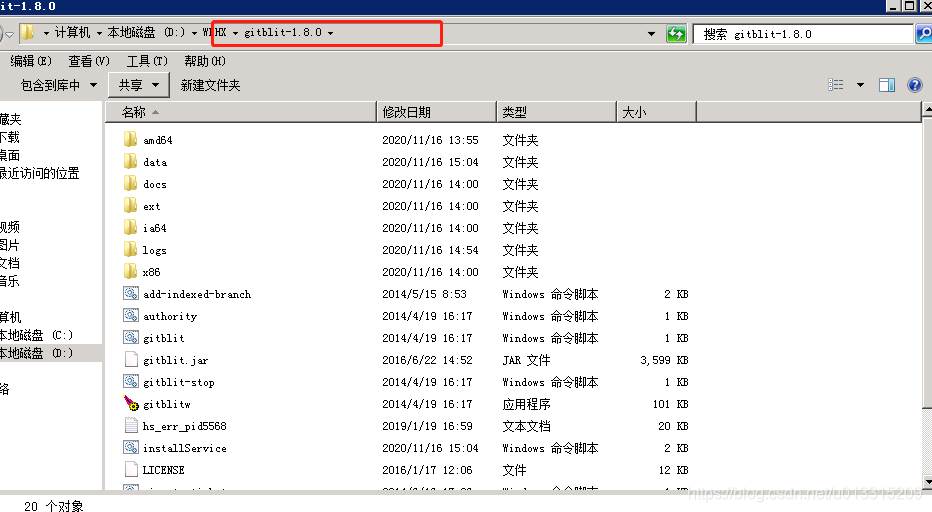This screenshot has height=512, width=932.
Task: Click gitblit-1.8.0 in the address breadcrumb
Action: pos(283,33)
